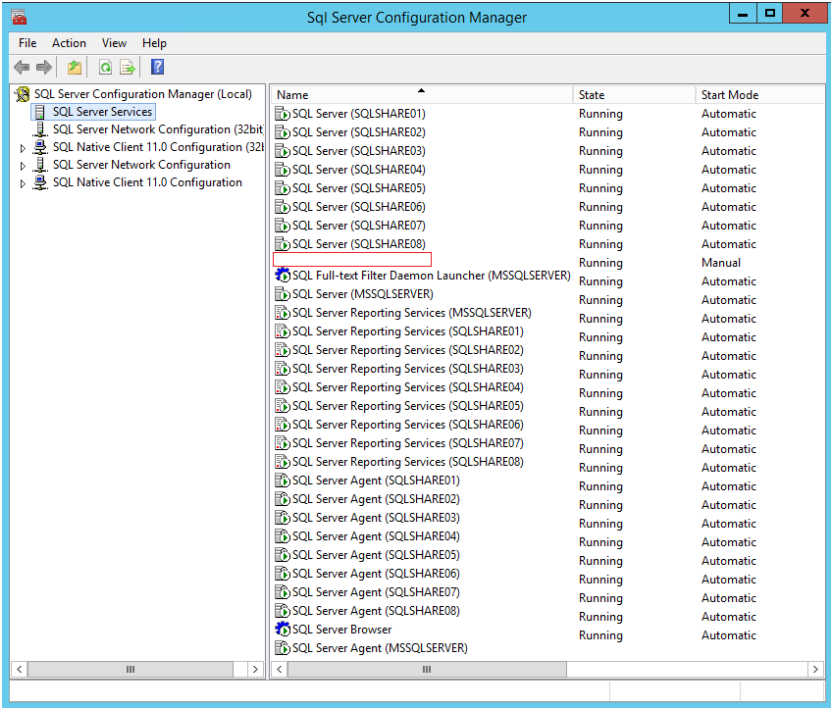833x710 pixels.
Task: Click the Back arrow toolbar icon
Action: click(21, 67)
